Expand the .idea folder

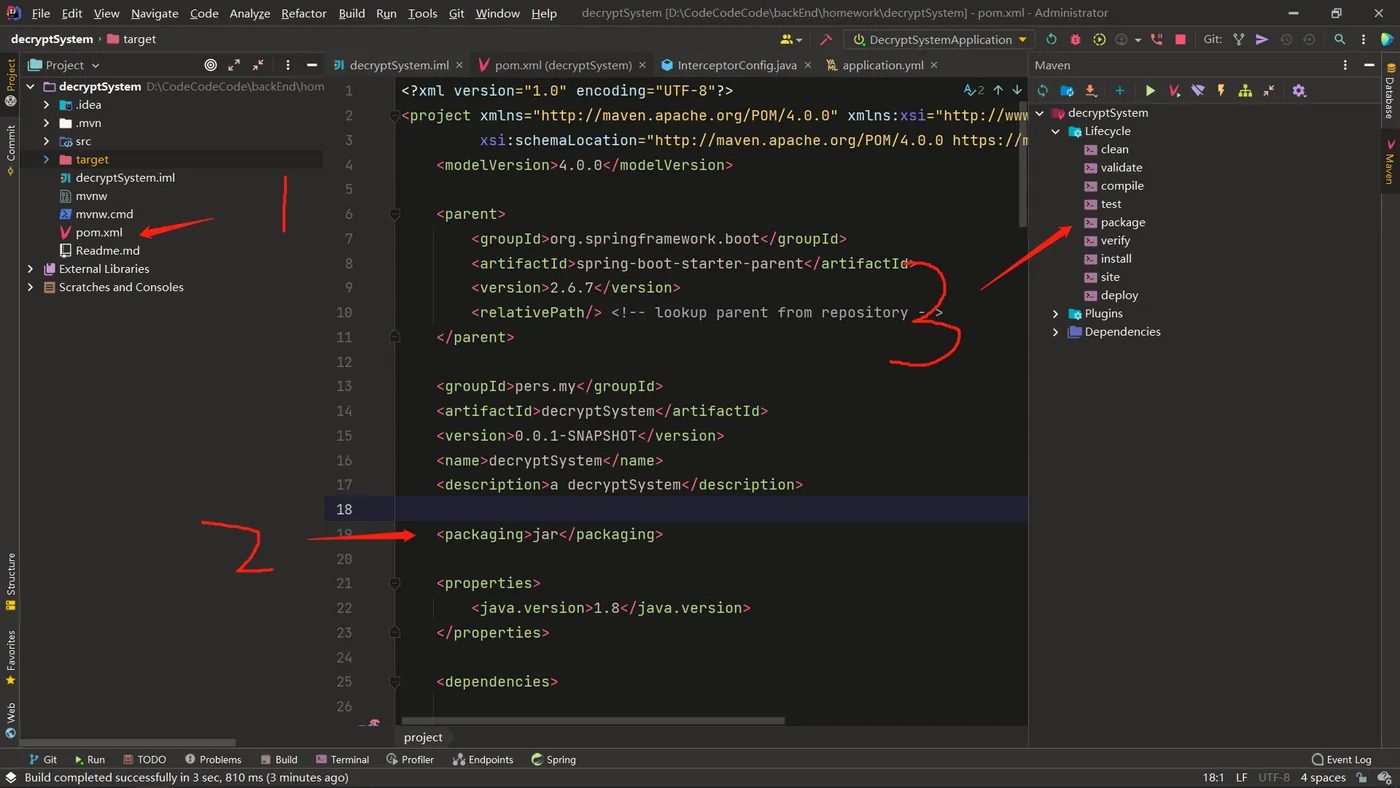[x=46, y=105]
